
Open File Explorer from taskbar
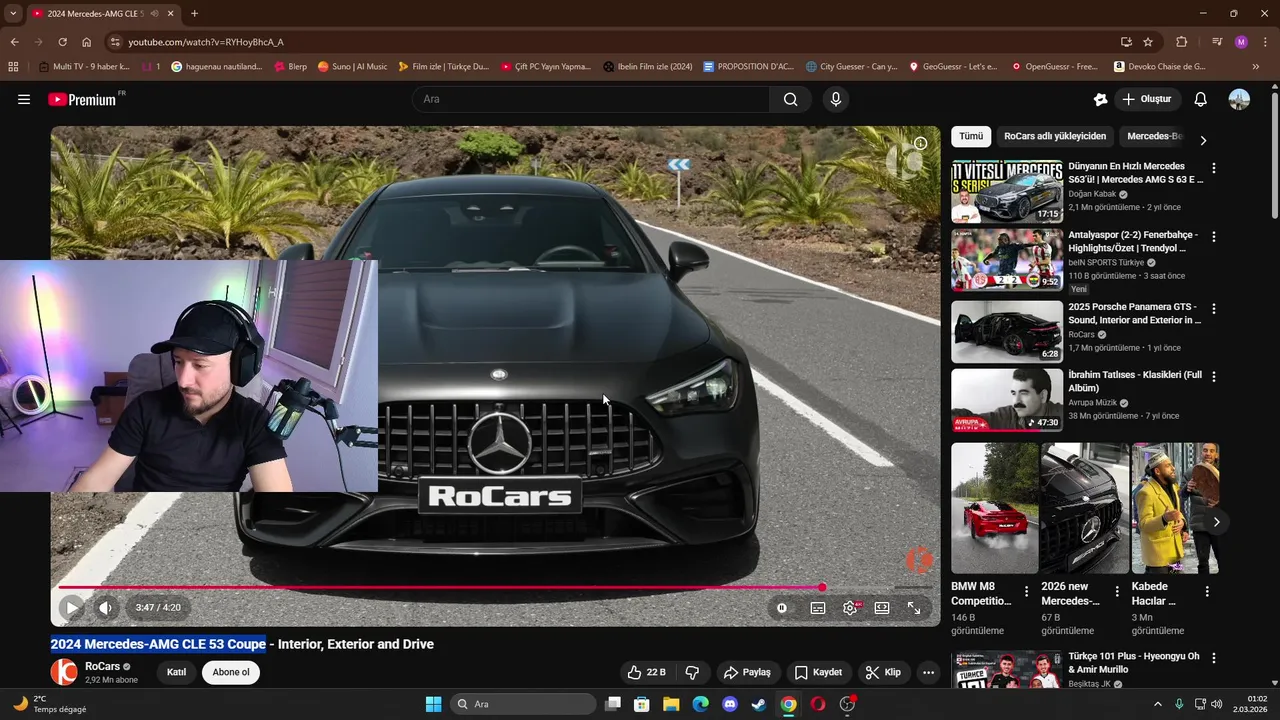point(670,704)
